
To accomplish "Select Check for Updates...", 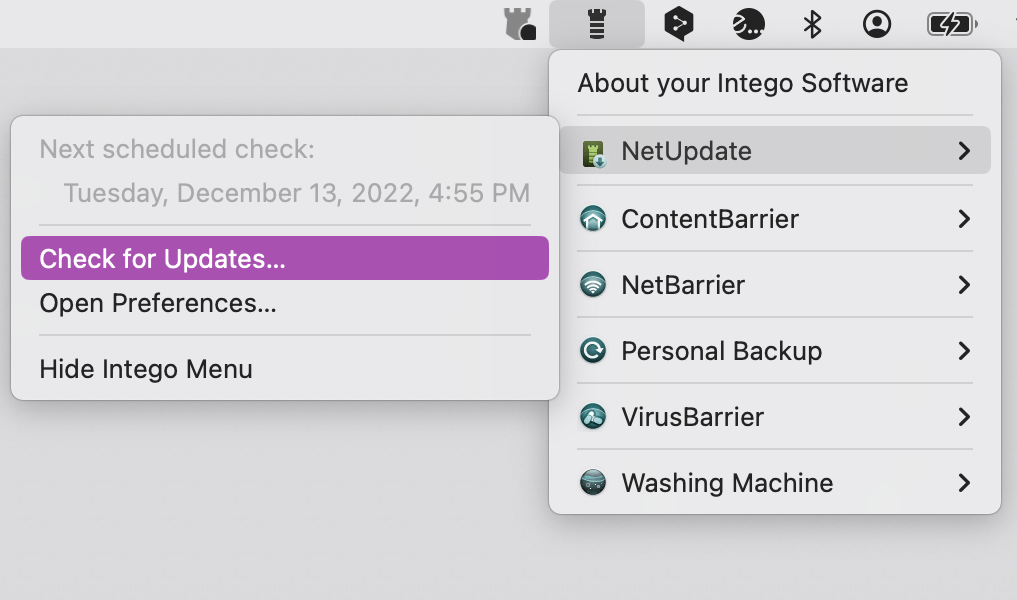I will pos(162,259).
